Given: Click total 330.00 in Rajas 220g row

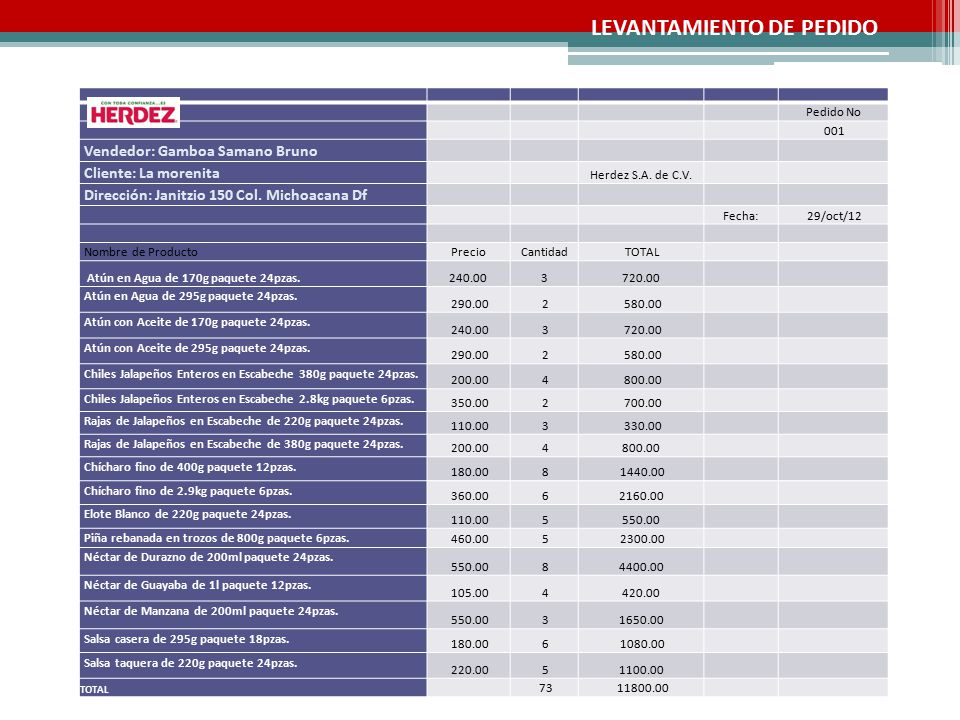Looking at the screenshot, I should click(x=642, y=426).
